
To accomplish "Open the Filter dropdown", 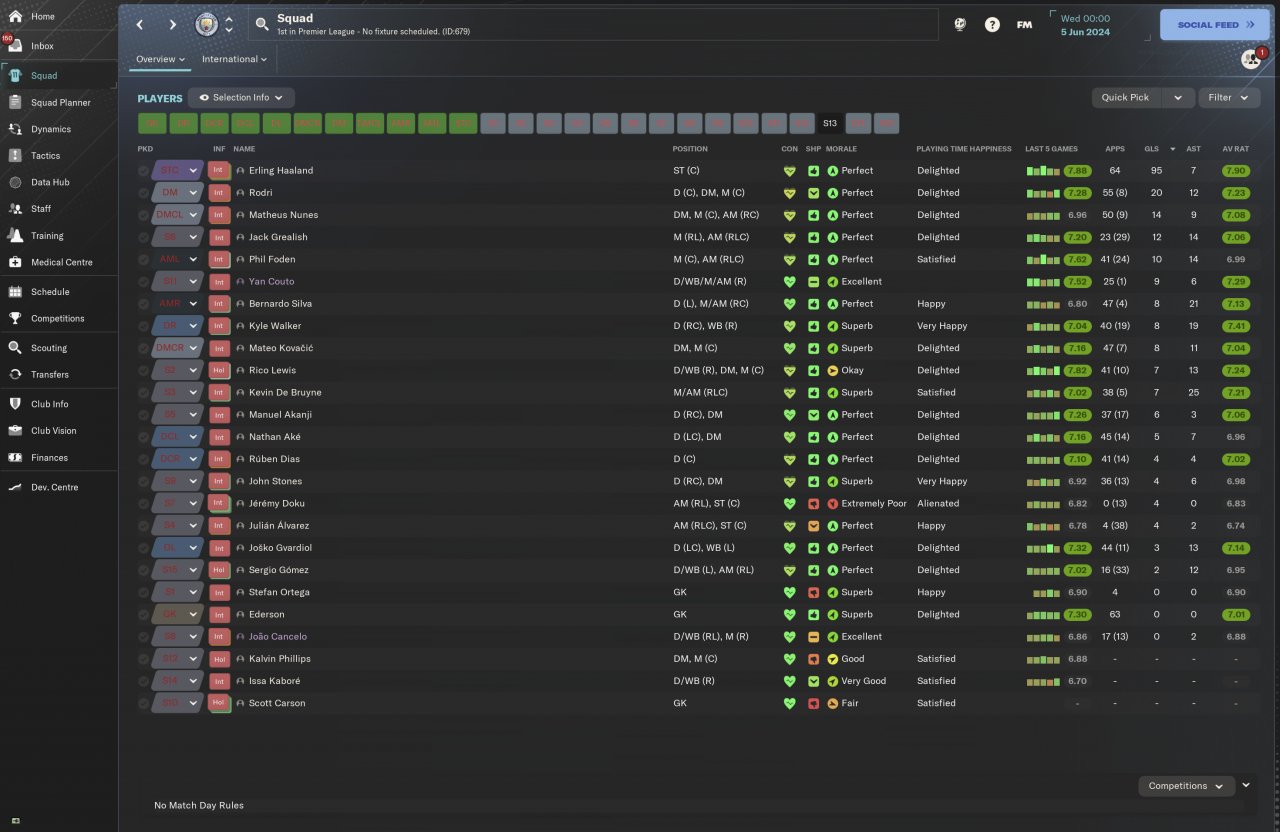I will click(1228, 98).
